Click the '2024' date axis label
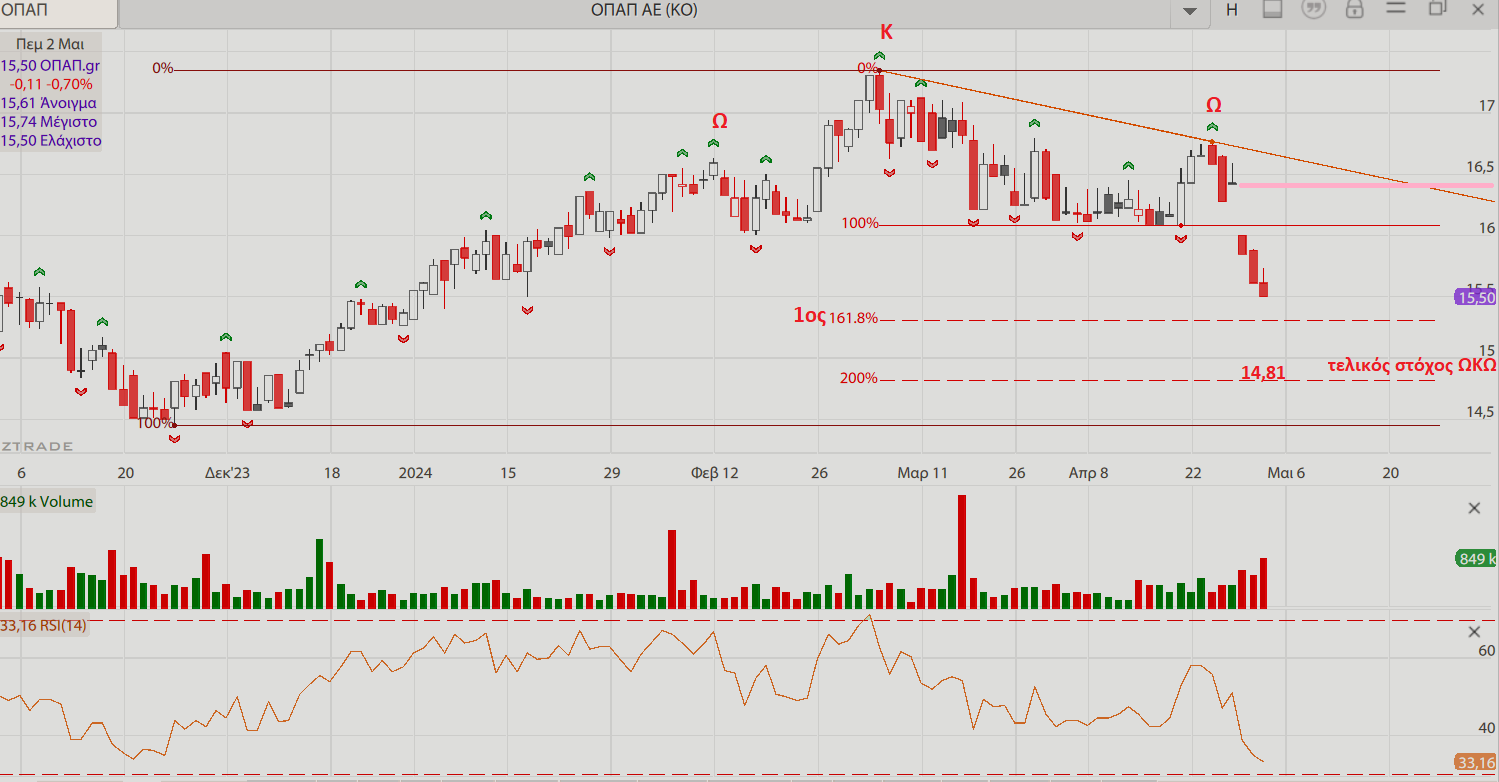 [x=416, y=473]
